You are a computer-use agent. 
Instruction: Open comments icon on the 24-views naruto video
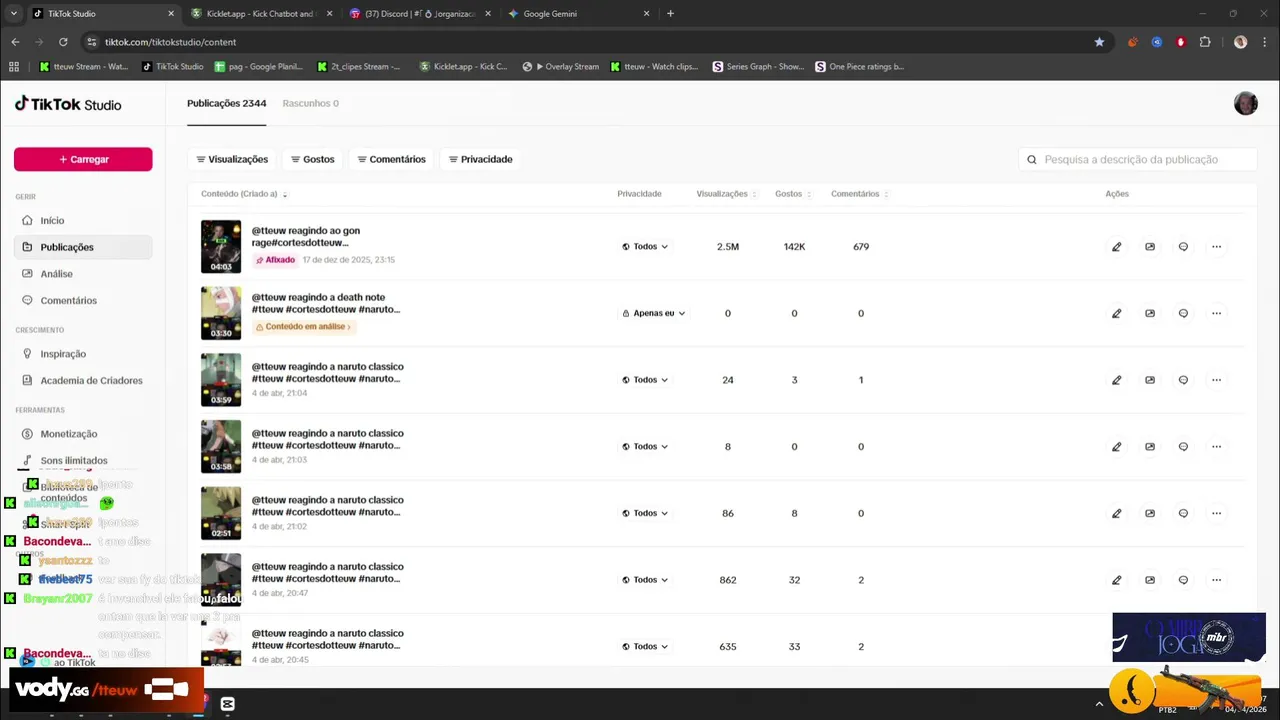[x=1183, y=380]
